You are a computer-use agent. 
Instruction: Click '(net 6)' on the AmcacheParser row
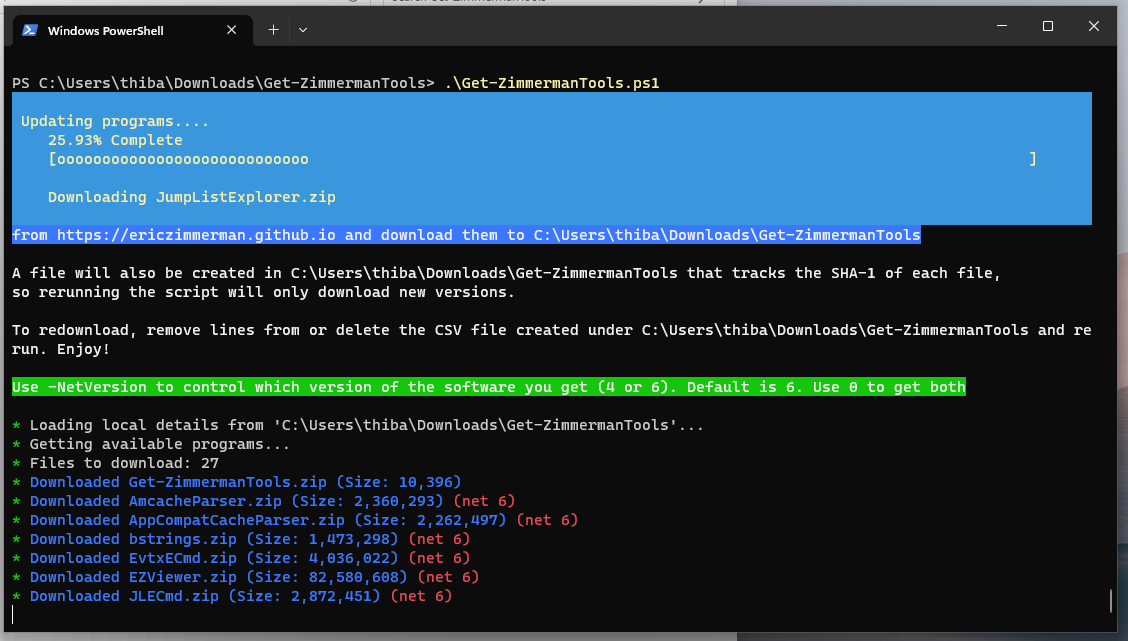coord(484,501)
